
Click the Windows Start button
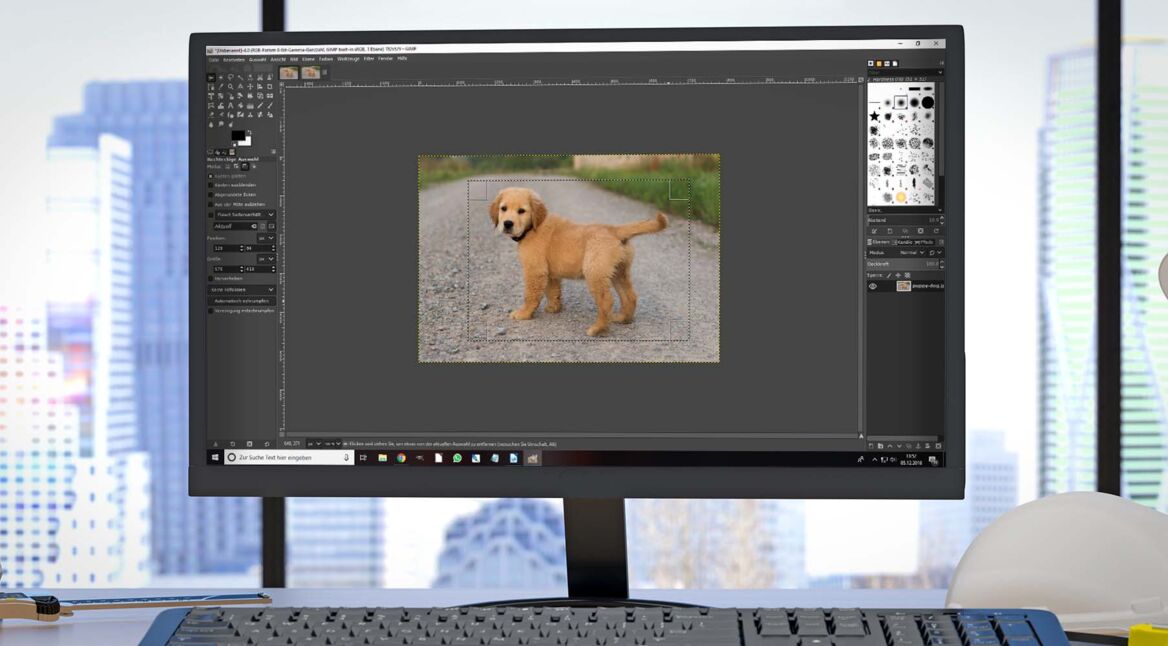pyautogui.click(x=214, y=458)
